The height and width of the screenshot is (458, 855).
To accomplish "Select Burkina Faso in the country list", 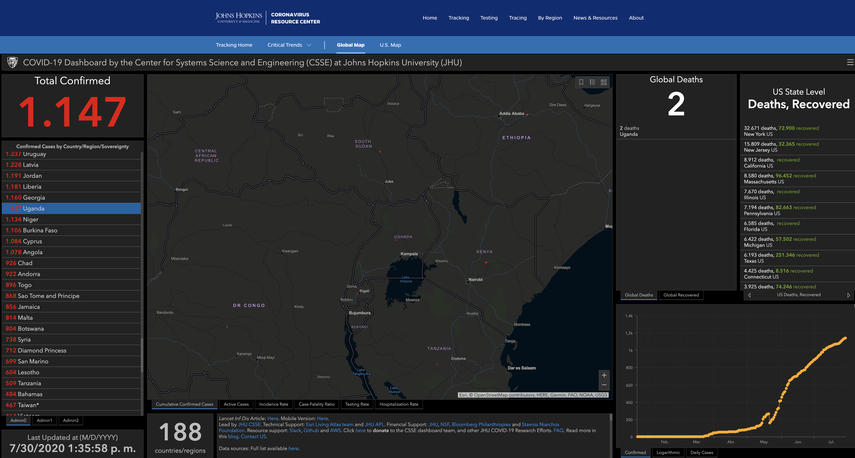I will point(71,230).
